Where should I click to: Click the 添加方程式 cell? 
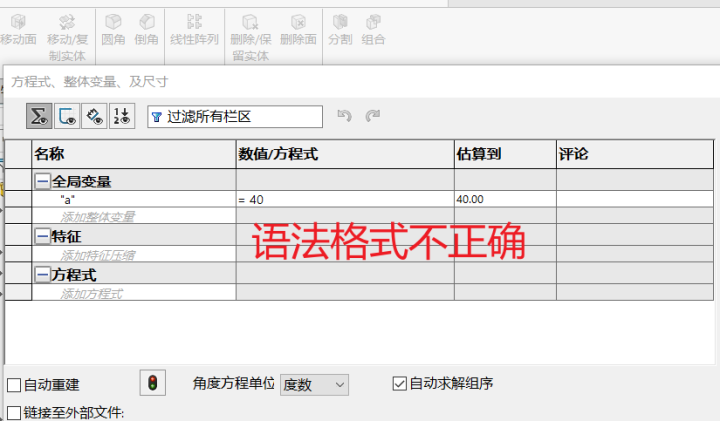(134, 293)
